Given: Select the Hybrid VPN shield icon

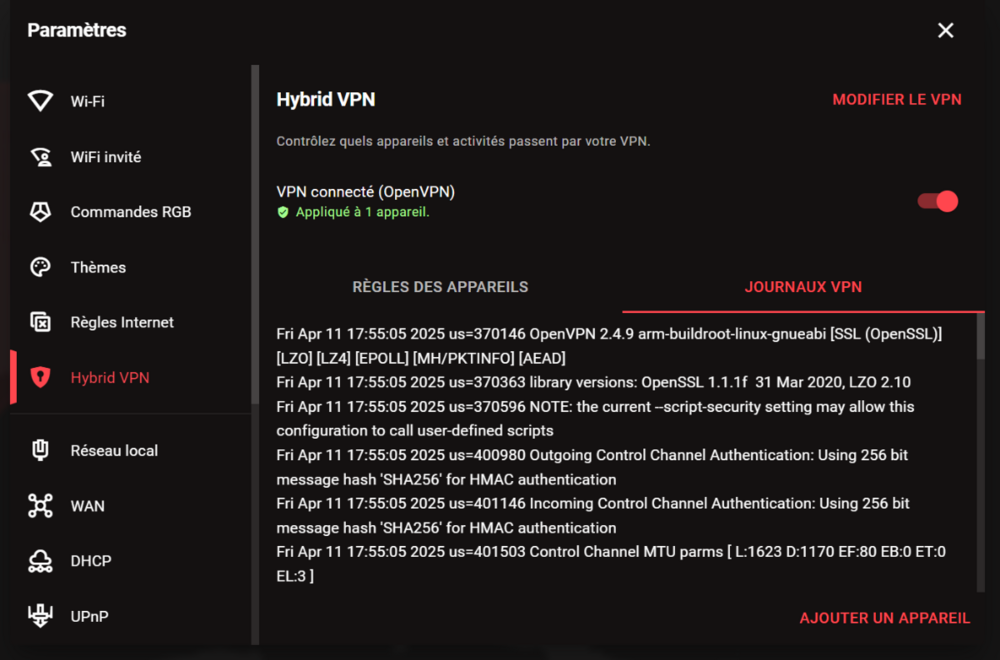Looking at the screenshot, I should [40, 378].
